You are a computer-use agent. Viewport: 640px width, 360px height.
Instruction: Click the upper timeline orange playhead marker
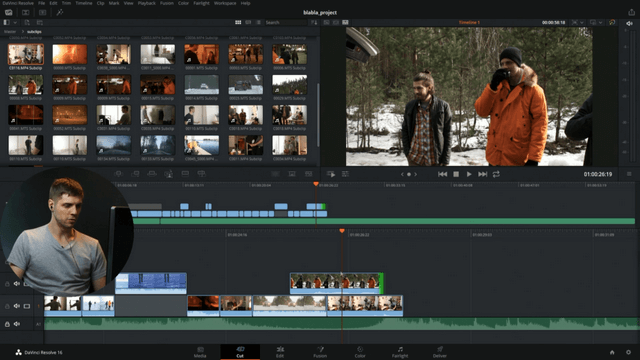pyautogui.click(x=316, y=184)
